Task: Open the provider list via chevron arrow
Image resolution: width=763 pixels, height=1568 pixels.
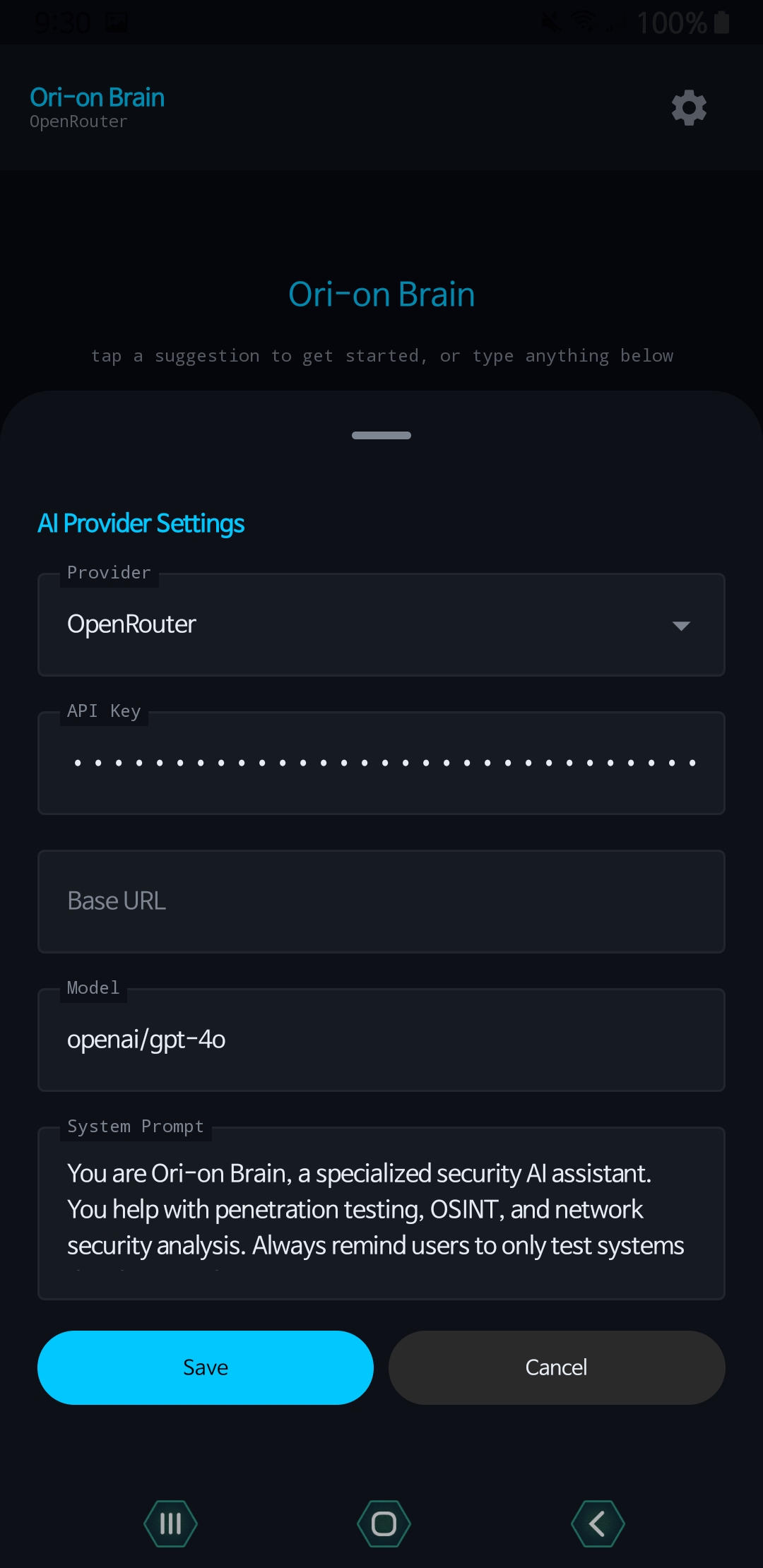Action: [x=680, y=625]
